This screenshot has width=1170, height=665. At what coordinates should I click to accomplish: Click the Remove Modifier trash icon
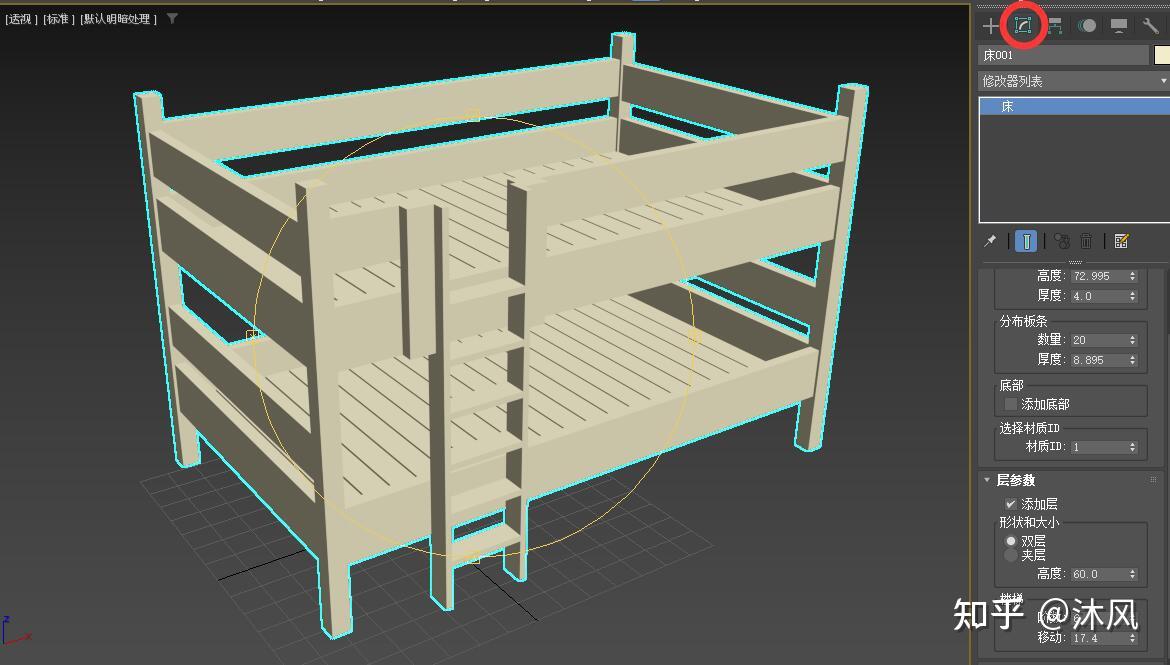(1086, 241)
